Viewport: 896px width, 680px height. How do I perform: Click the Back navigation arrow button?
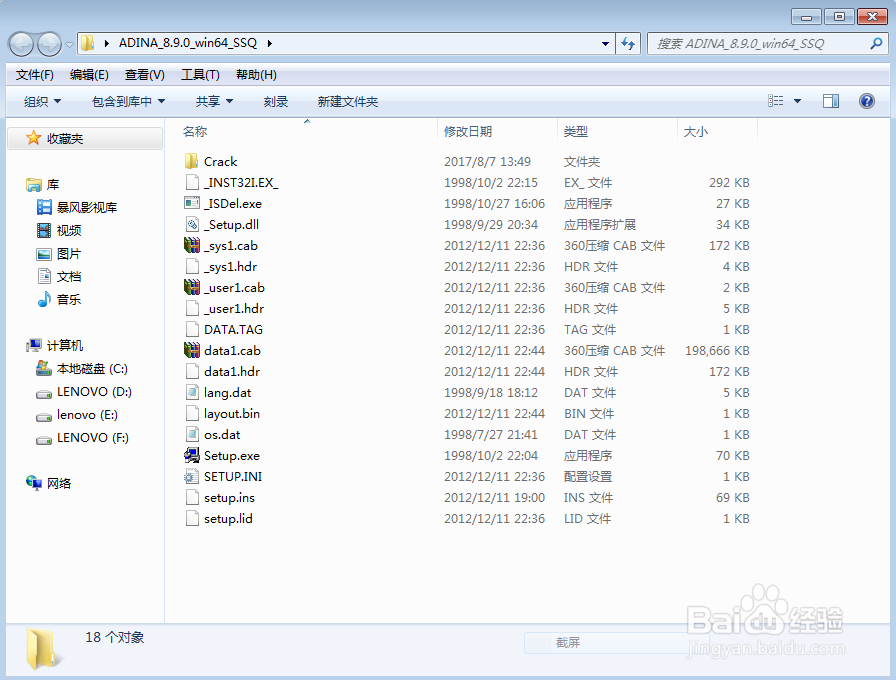tap(22, 44)
